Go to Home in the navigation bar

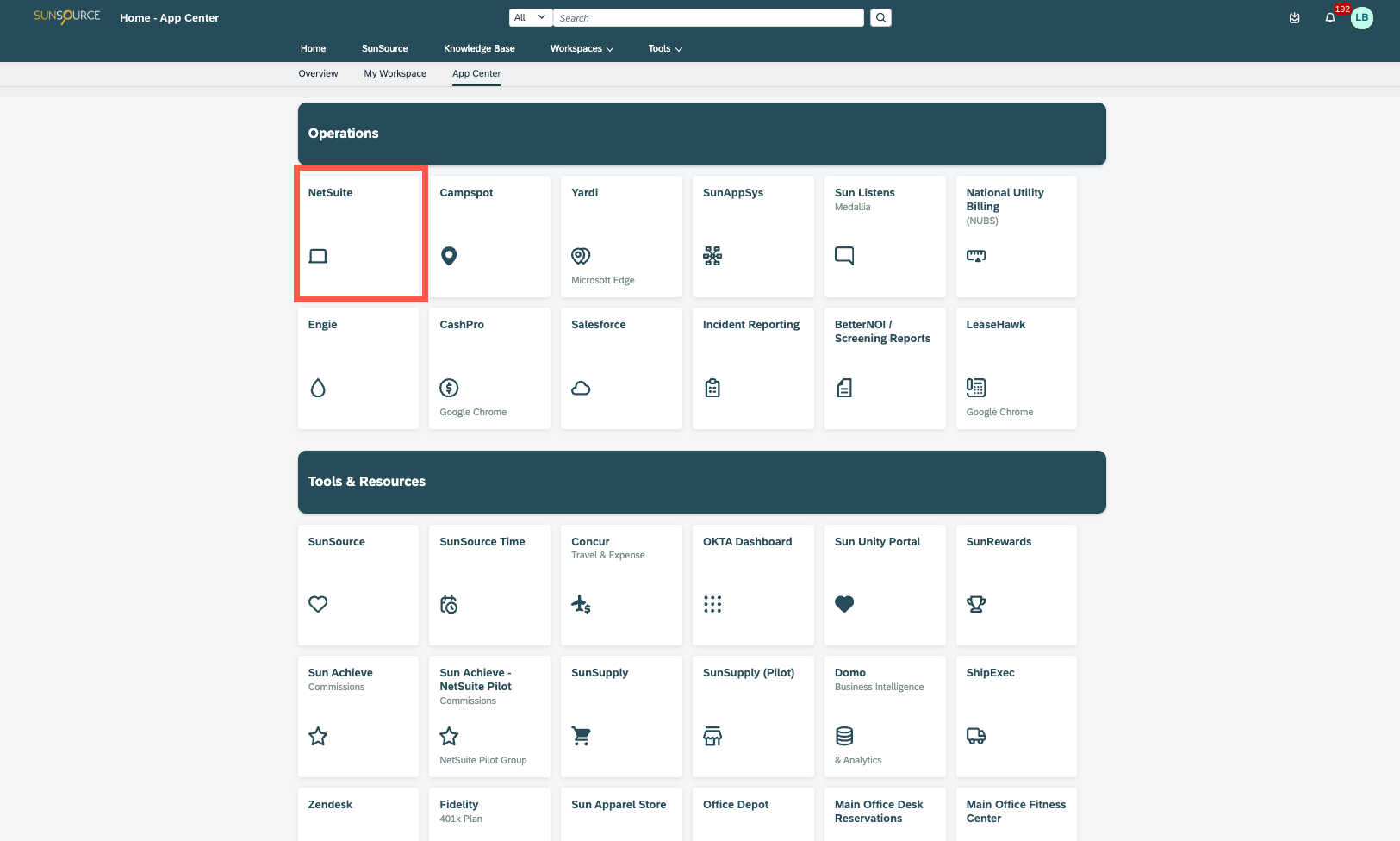coord(313,48)
